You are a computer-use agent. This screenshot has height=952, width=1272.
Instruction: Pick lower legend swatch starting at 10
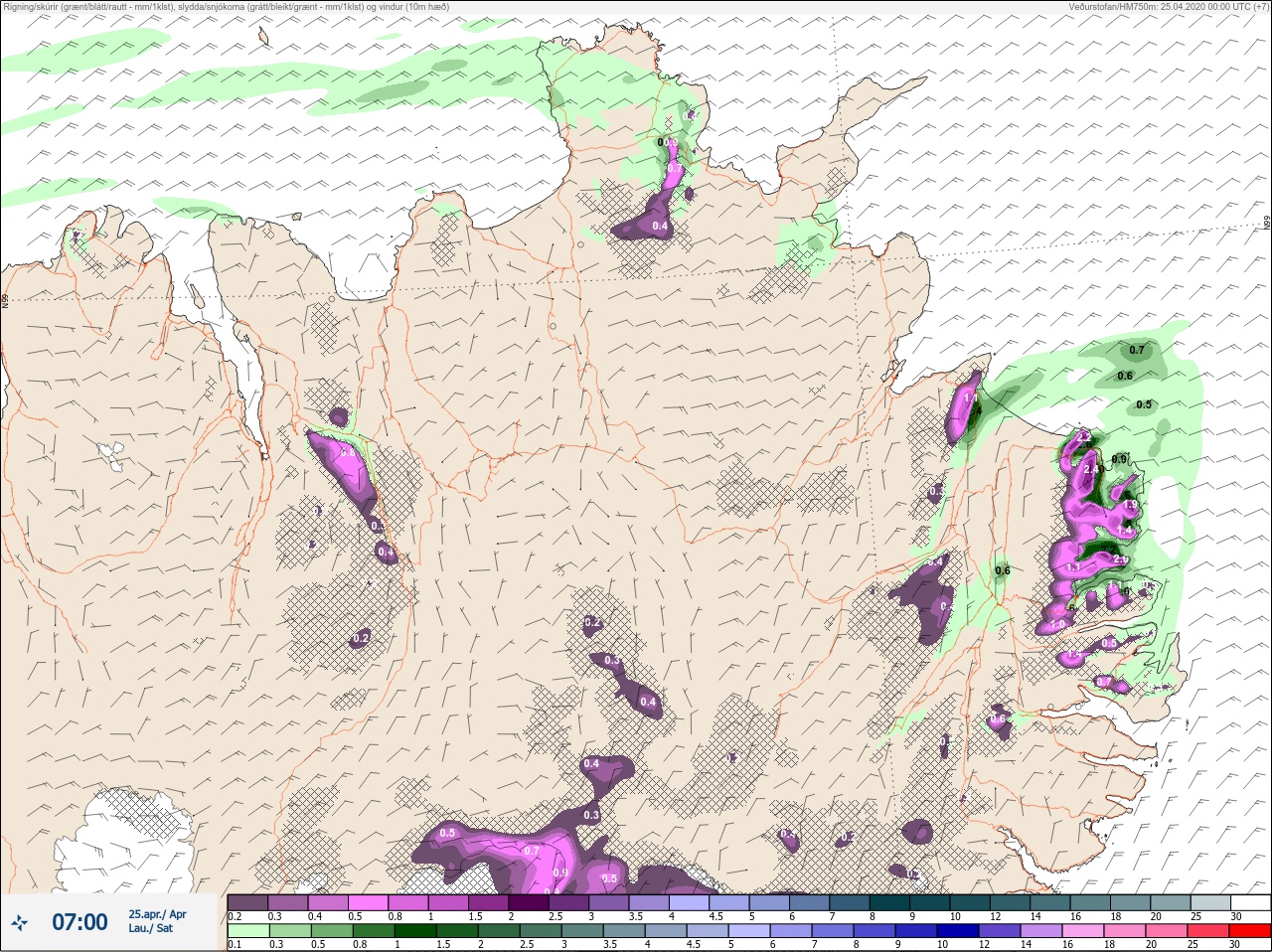pos(958,931)
